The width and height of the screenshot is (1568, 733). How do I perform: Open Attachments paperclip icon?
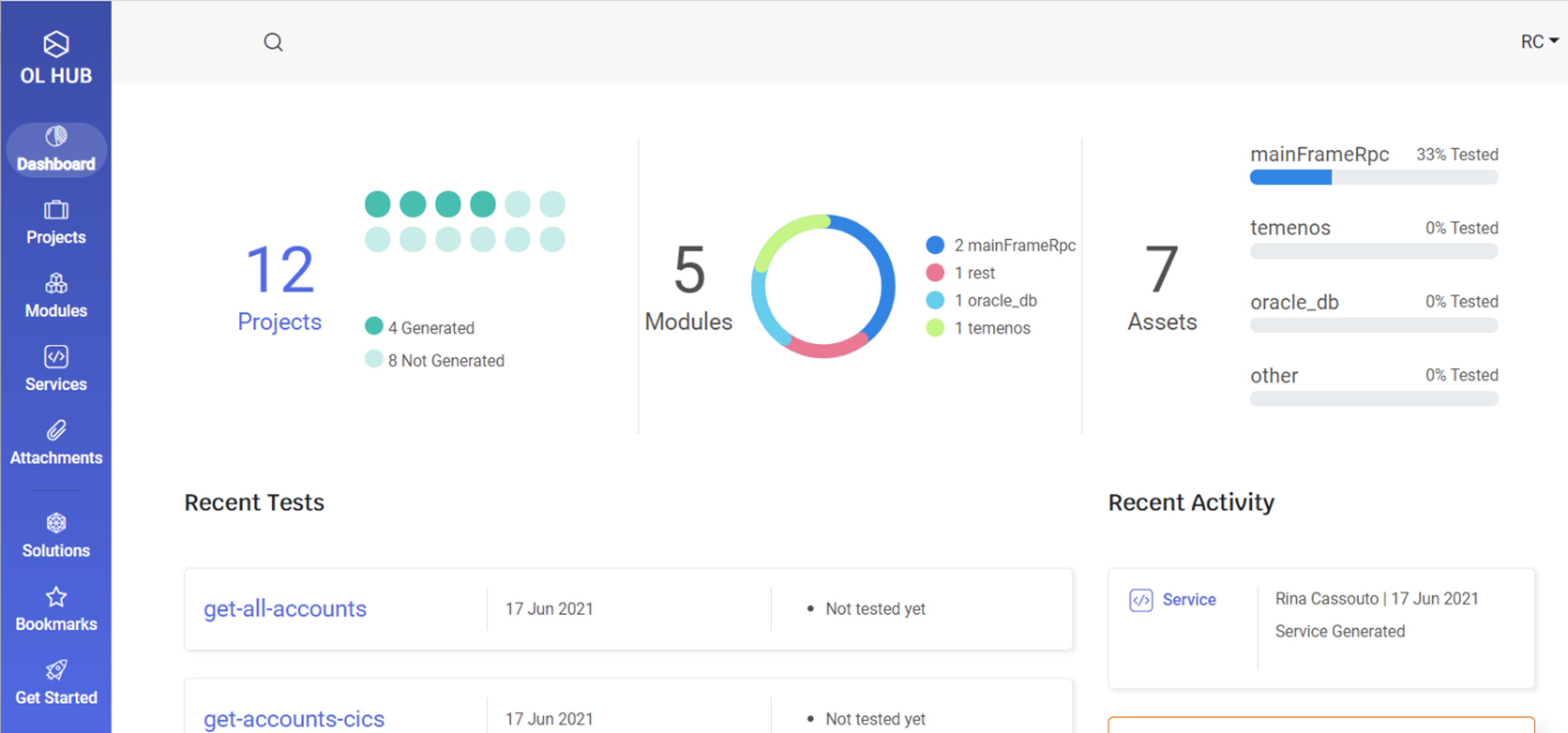pyautogui.click(x=56, y=430)
